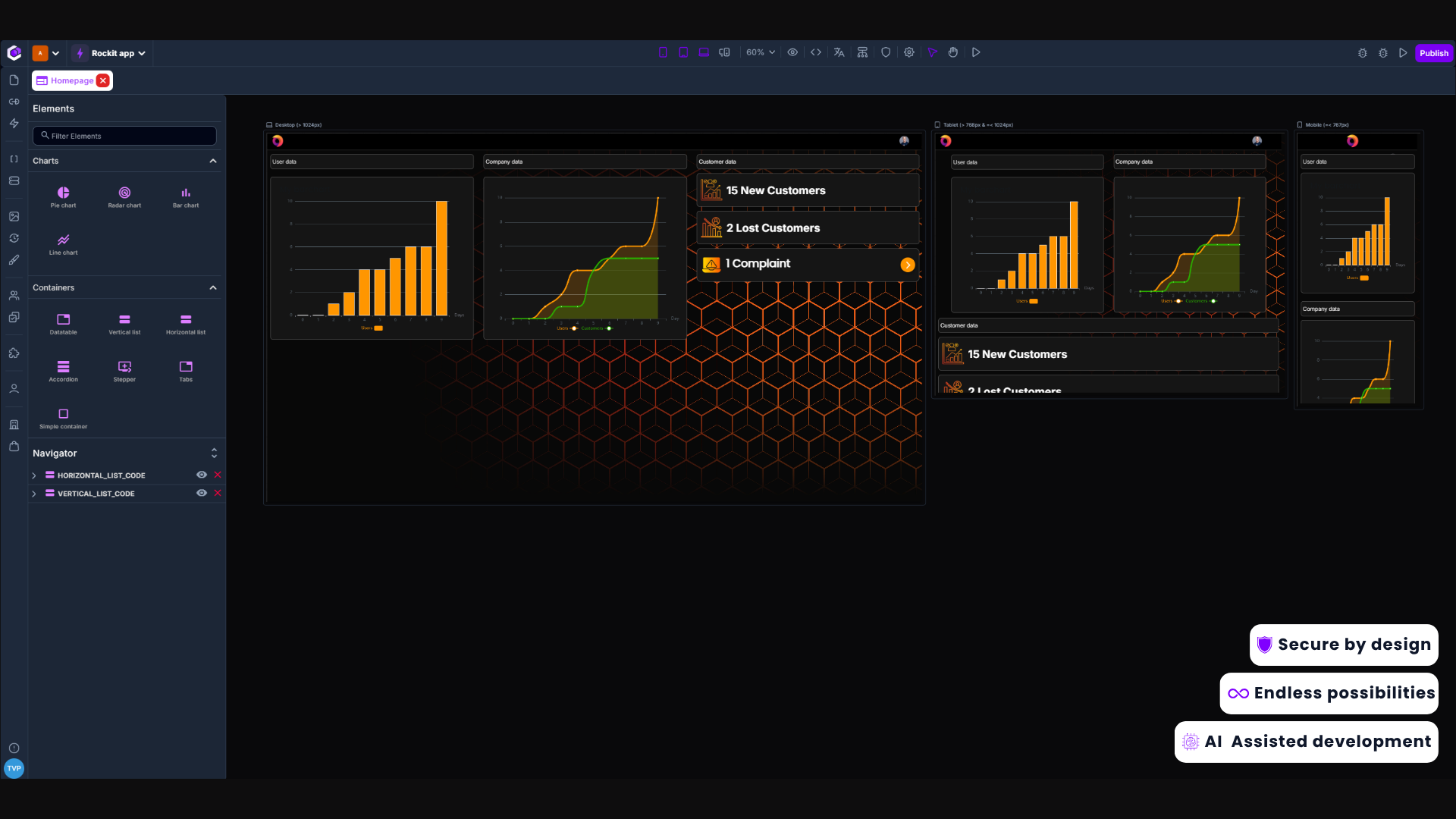Delete HORIZONTAL_LIST_CODE with red X

tap(218, 475)
